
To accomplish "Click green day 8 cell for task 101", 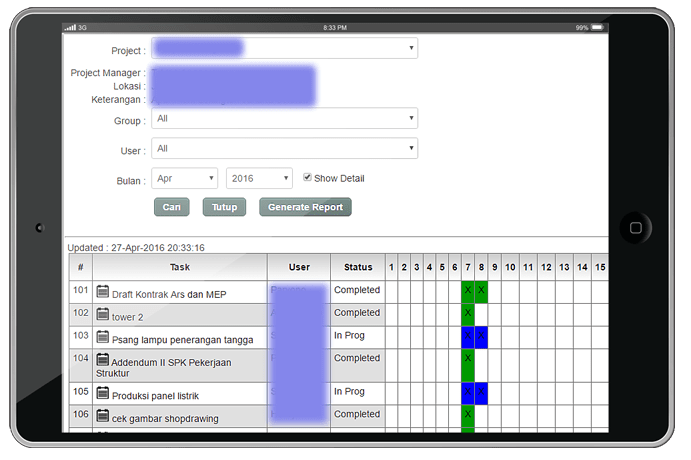I will click(x=481, y=291).
